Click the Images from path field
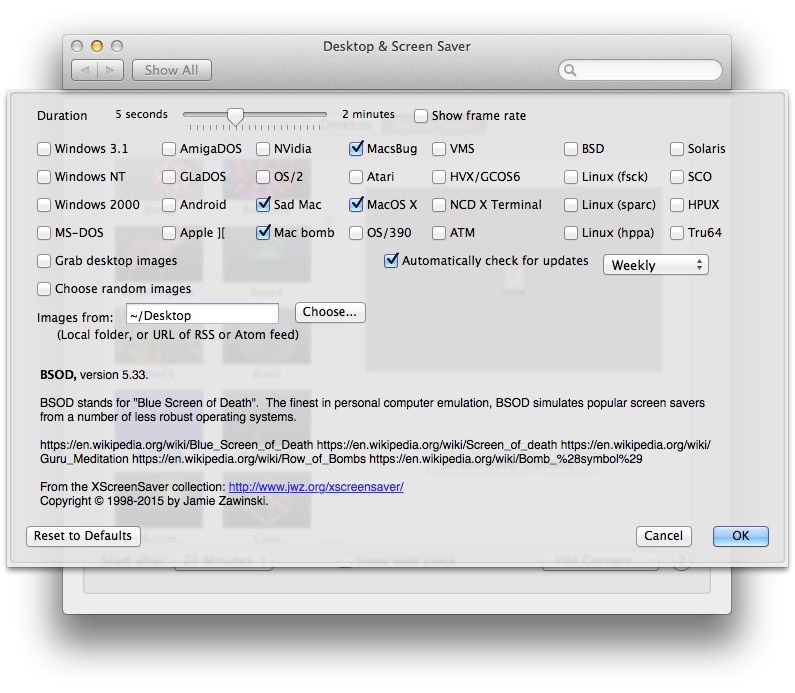Screen dimensions: 795x693 [202, 314]
